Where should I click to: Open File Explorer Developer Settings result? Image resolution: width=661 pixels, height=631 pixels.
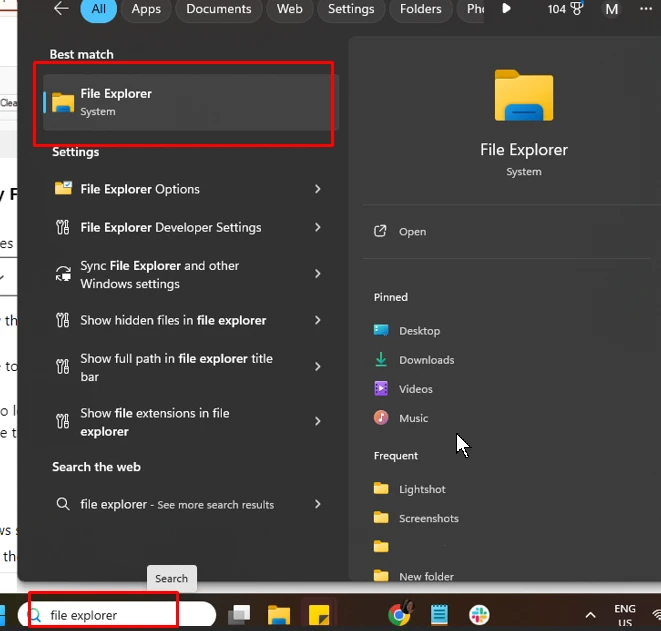pyautogui.click(x=187, y=227)
